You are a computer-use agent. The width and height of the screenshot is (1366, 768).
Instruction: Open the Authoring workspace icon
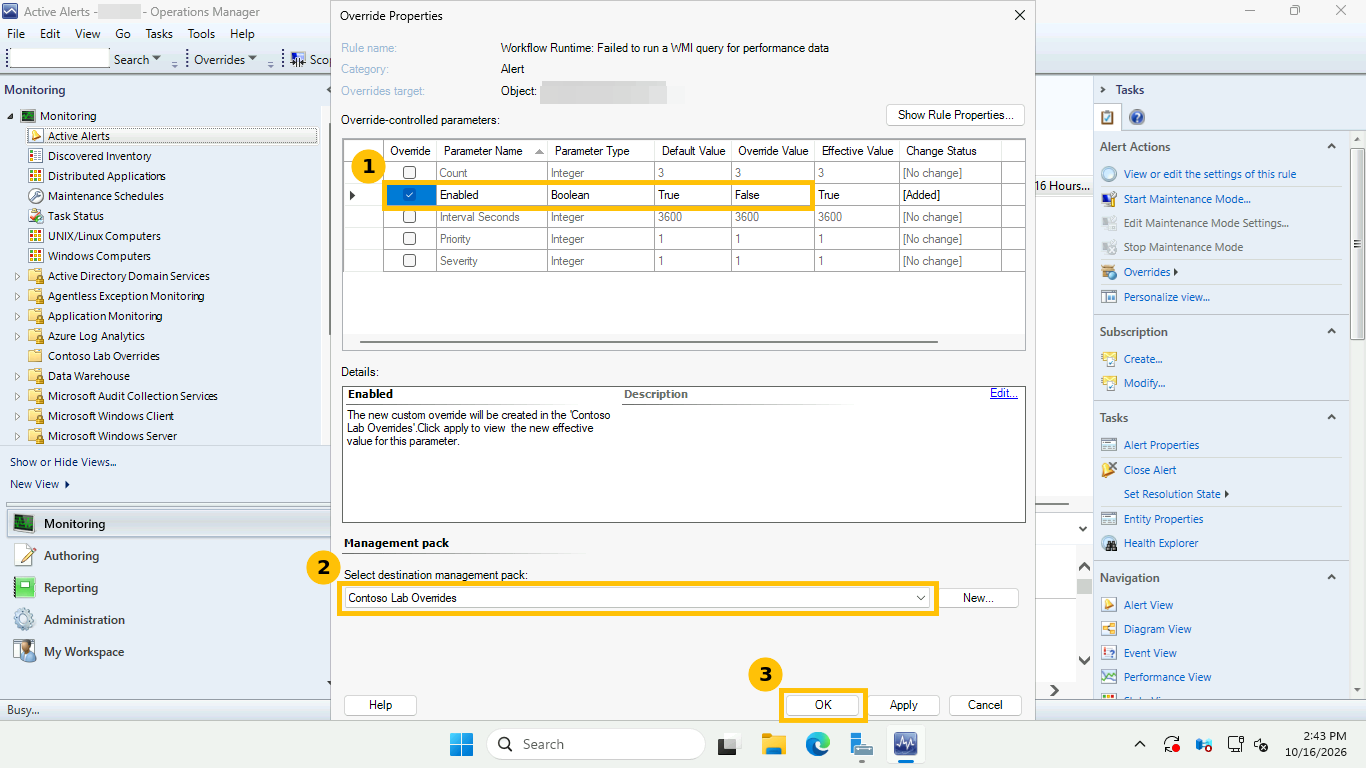coord(25,556)
